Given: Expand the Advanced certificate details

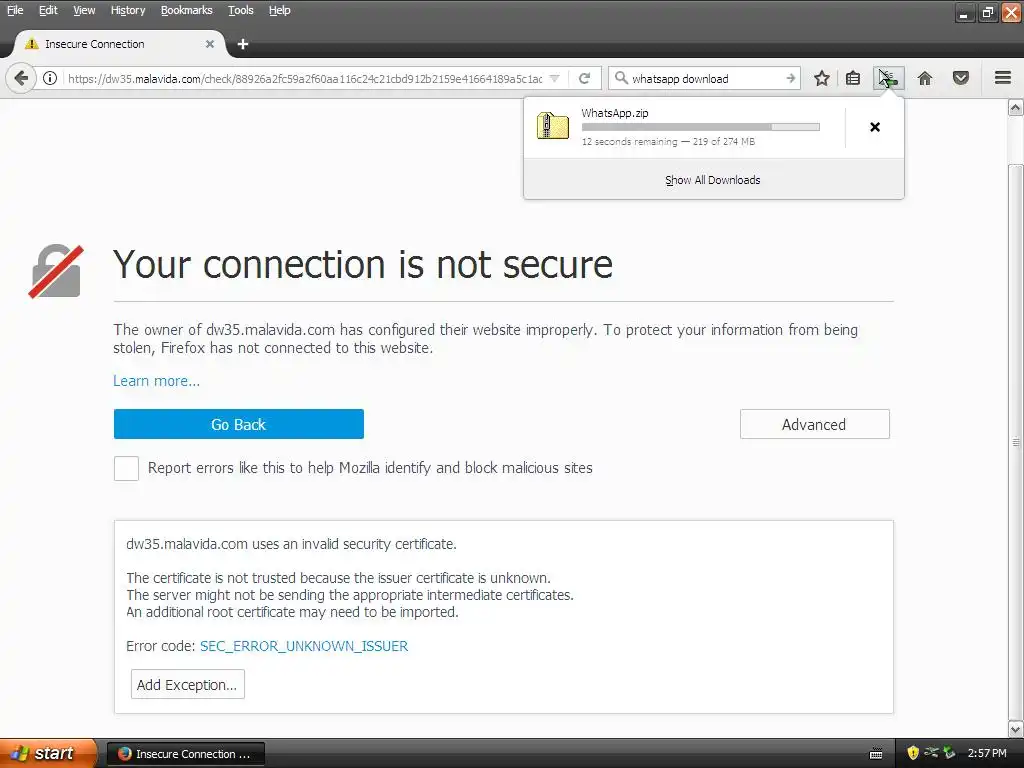Looking at the screenshot, I should [x=814, y=424].
